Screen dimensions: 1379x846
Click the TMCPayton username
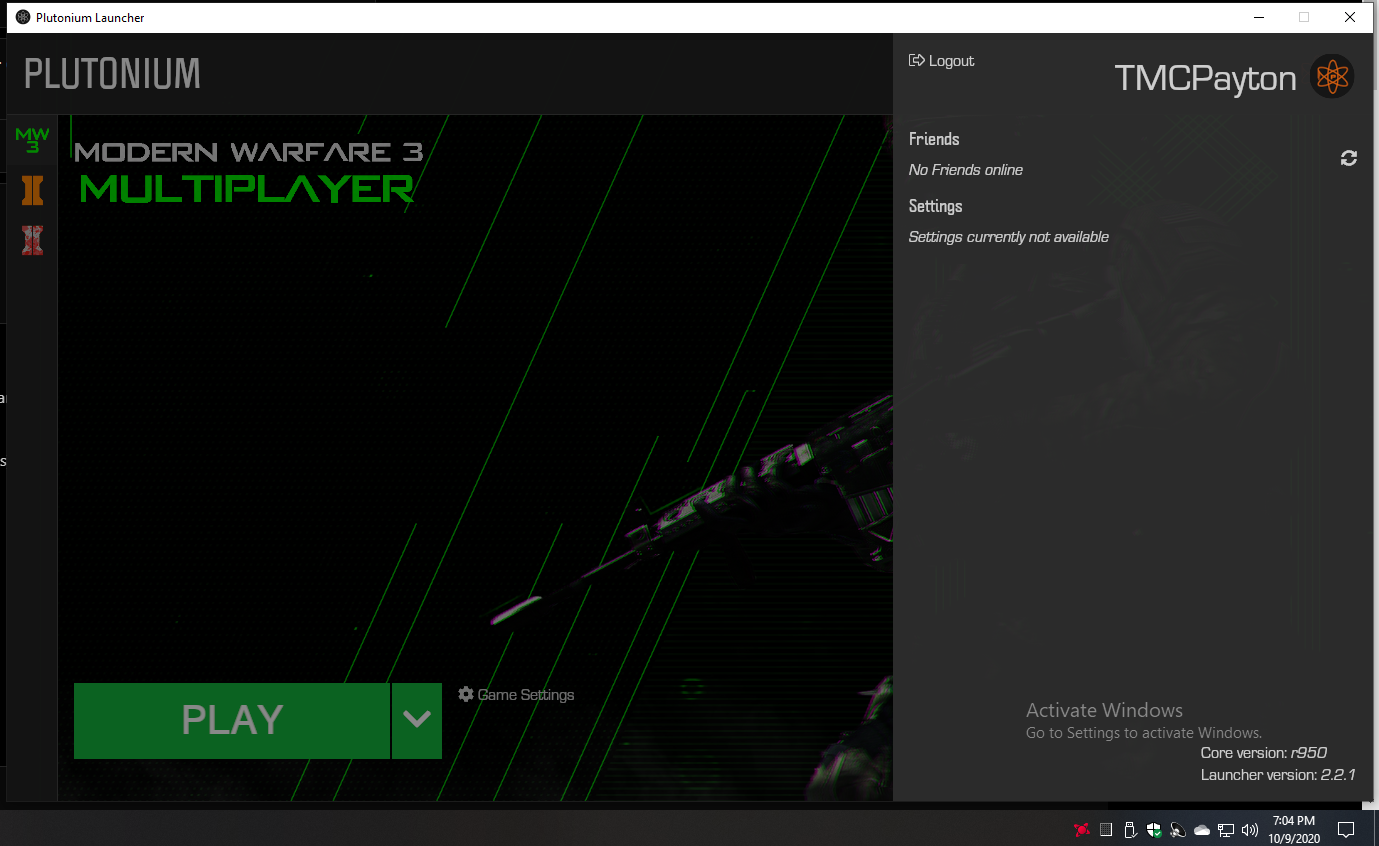[x=1205, y=78]
